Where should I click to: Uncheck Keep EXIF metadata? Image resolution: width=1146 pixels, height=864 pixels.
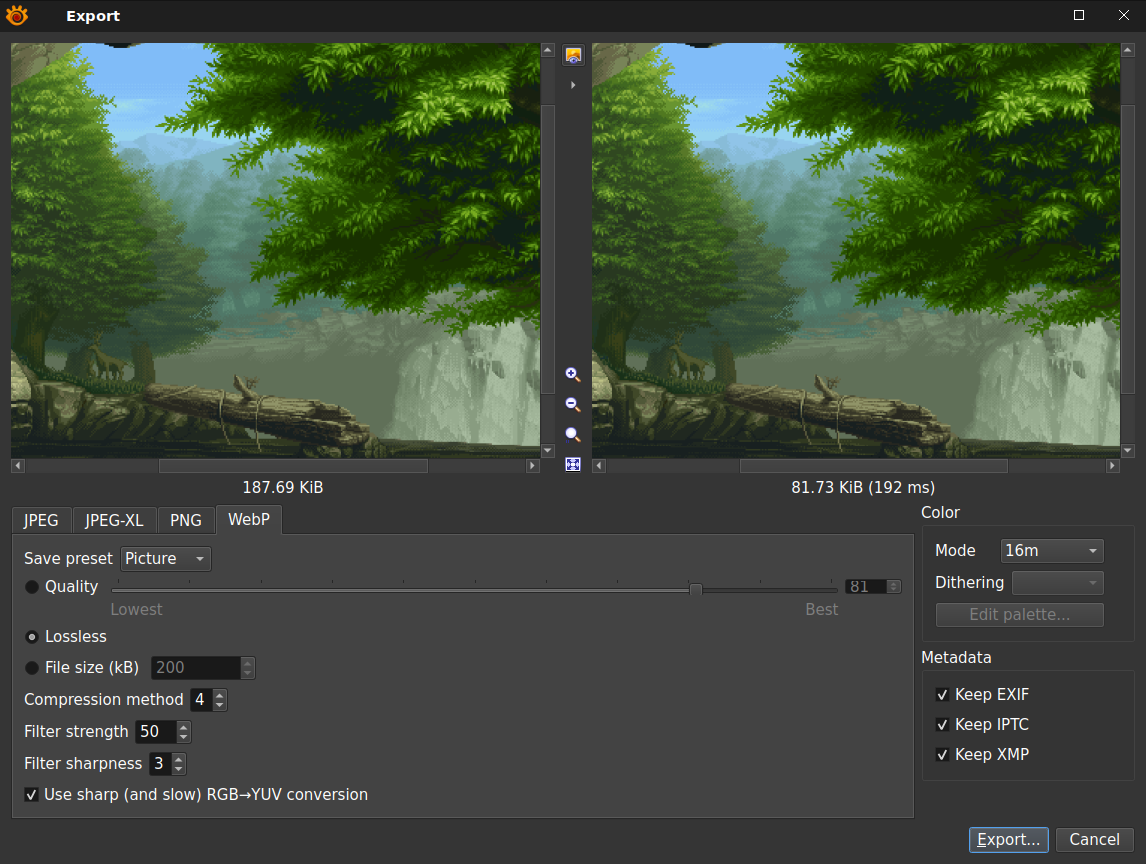(x=943, y=695)
